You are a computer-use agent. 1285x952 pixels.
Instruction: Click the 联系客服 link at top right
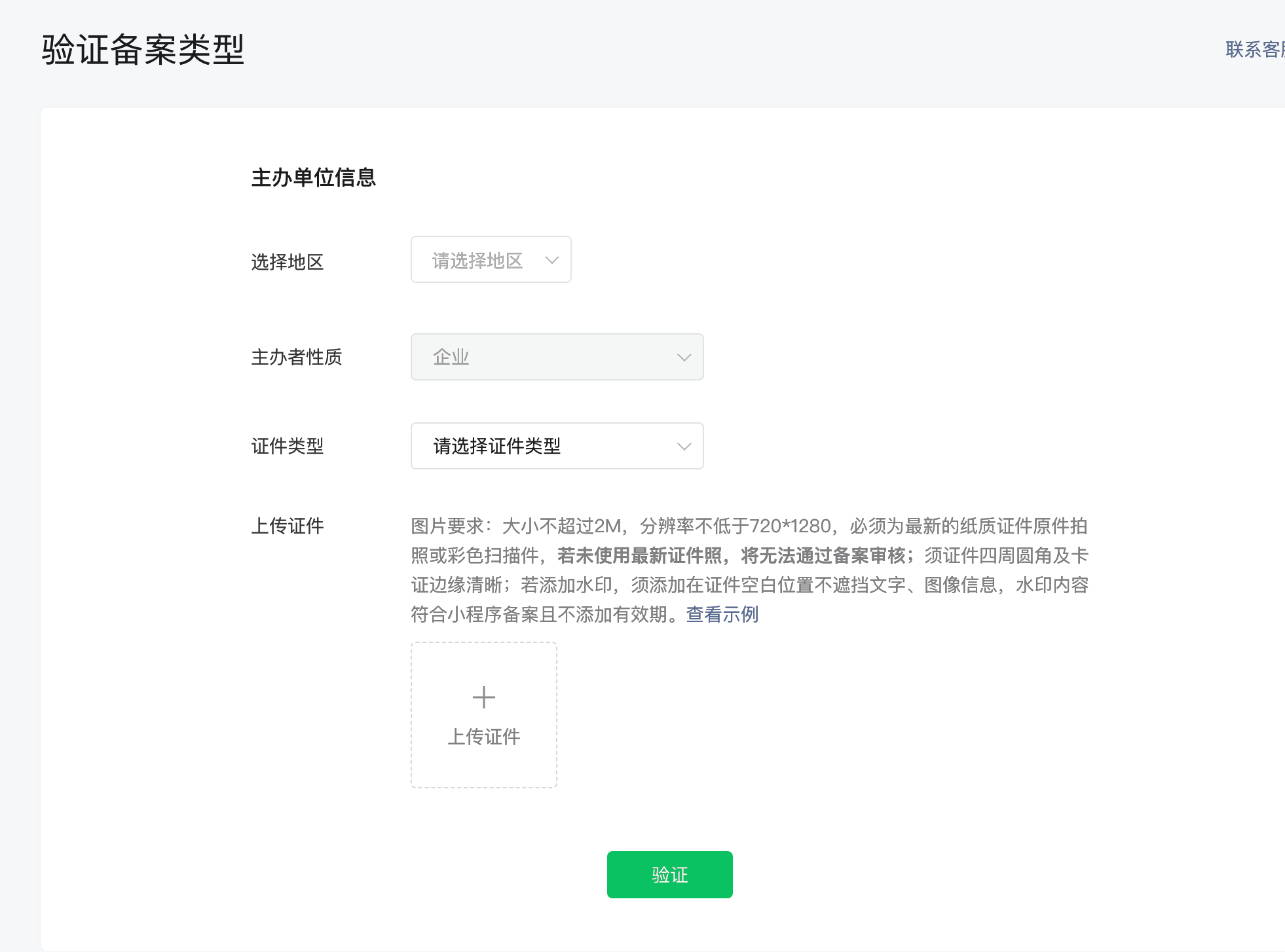point(1254,49)
